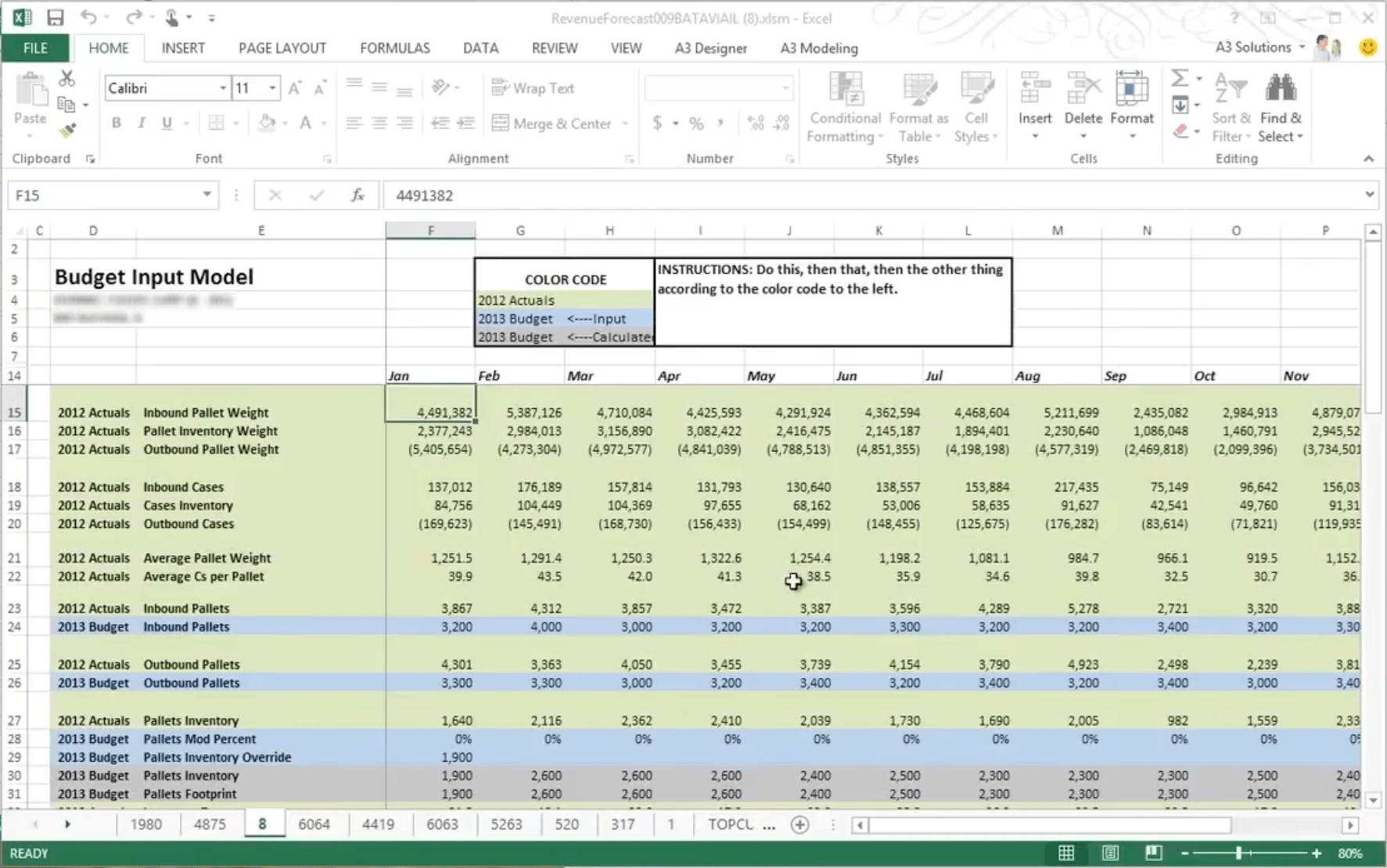Click the Format Painter brush icon
The image size is (1387, 868).
[x=67, y=131]
